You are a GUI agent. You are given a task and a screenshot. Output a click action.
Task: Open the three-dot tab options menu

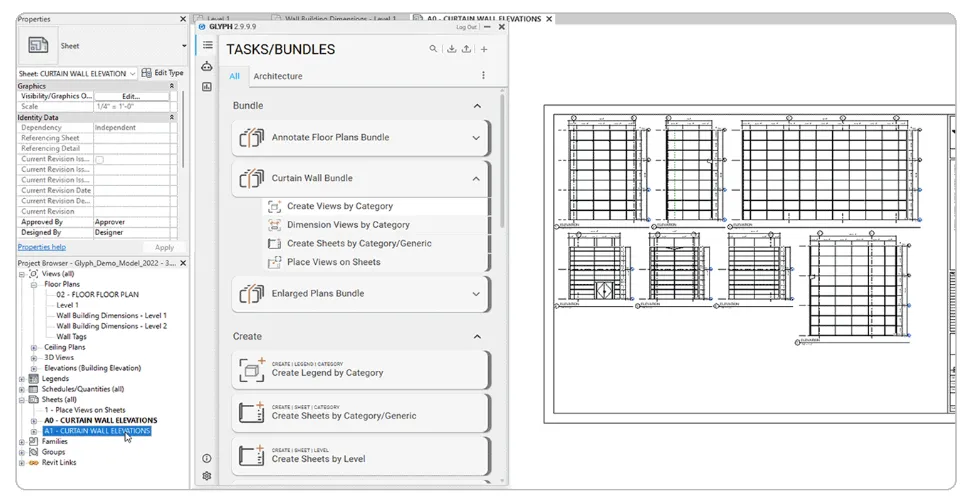pyautogui.click(x=483, y=75)
